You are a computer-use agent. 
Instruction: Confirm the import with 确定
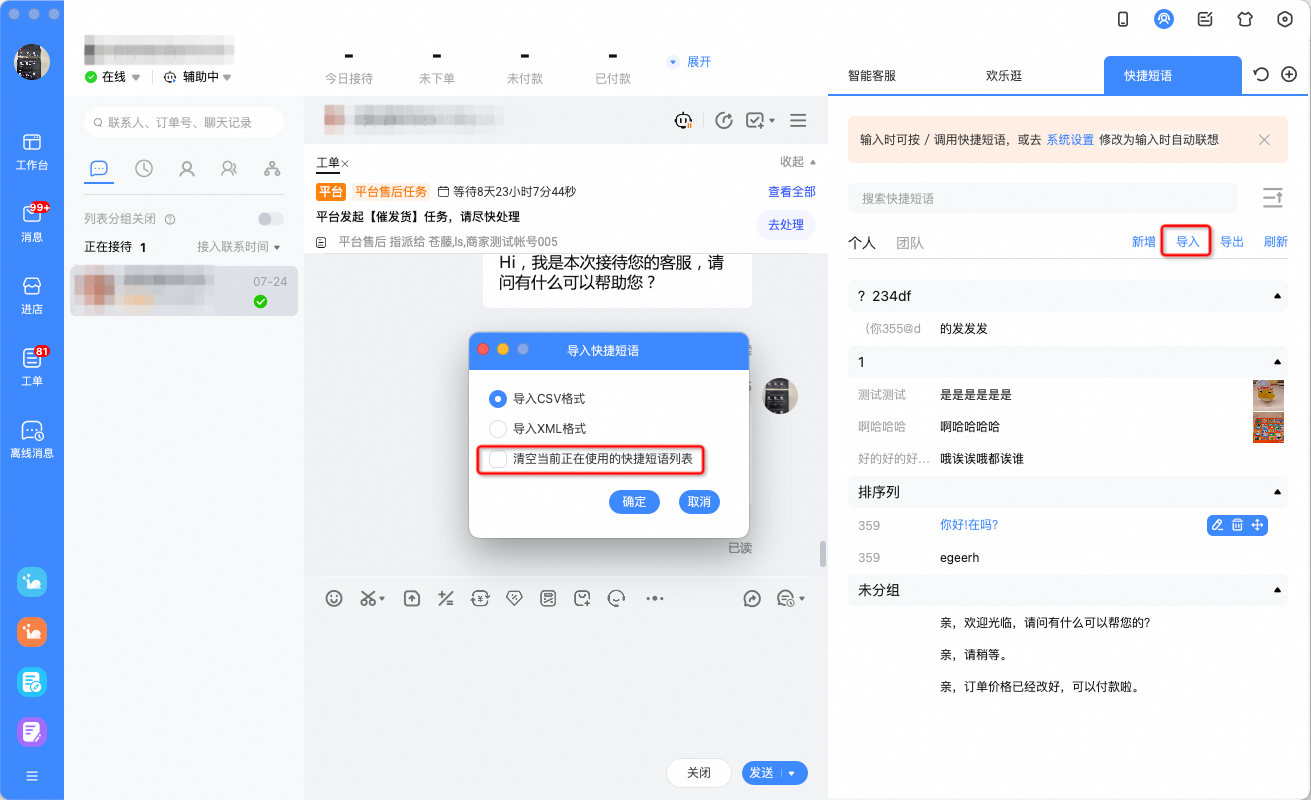click(x=634, y=502)
